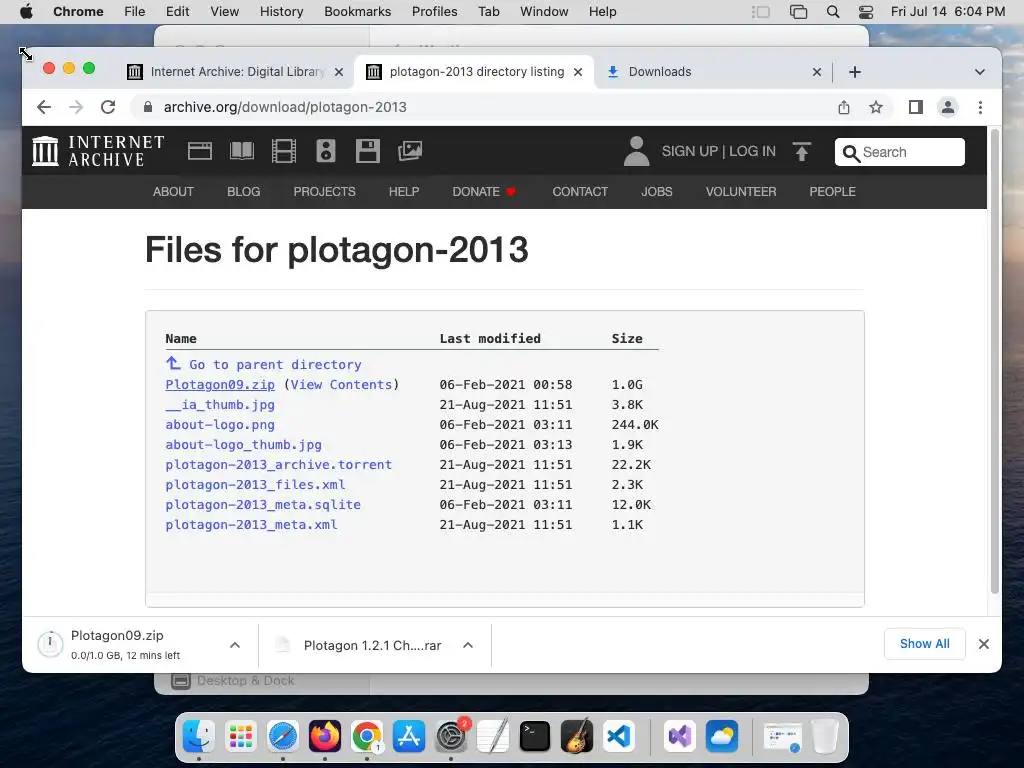This screenshot has width=1024, height=768.
Task: Open App Store in the Dock
Action: tap(409, 737)
